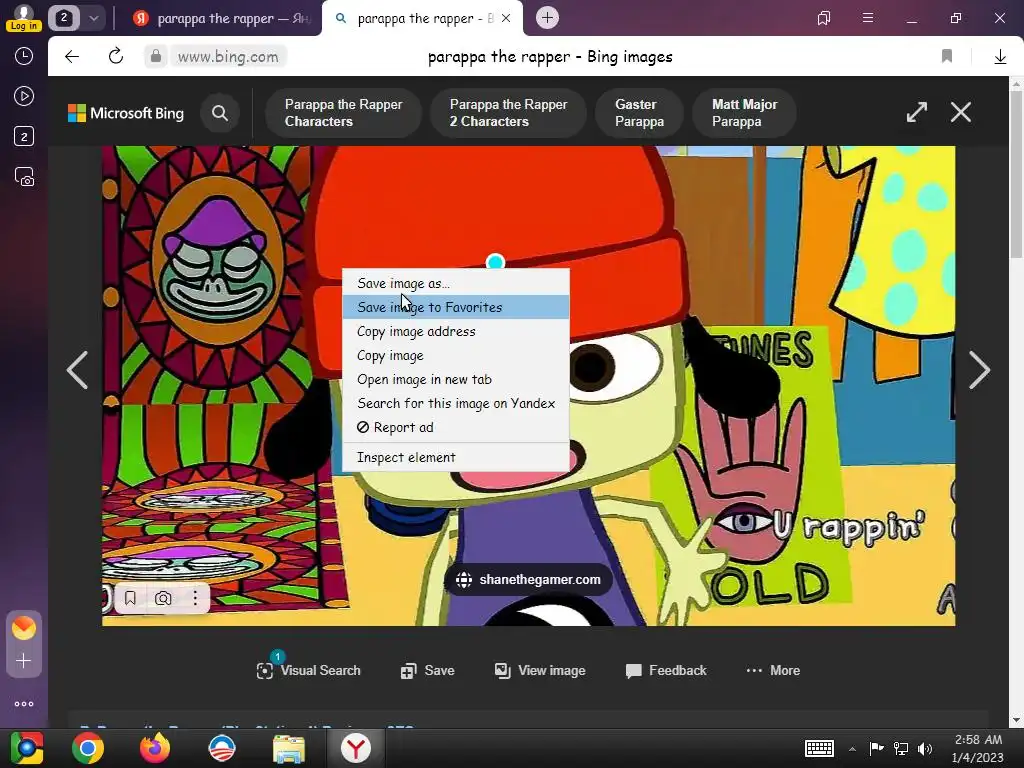Open the volume speaker tray icon
The height and width of the screenshot is (768, 1024).
pyautogui.click(x=925, y=749)
